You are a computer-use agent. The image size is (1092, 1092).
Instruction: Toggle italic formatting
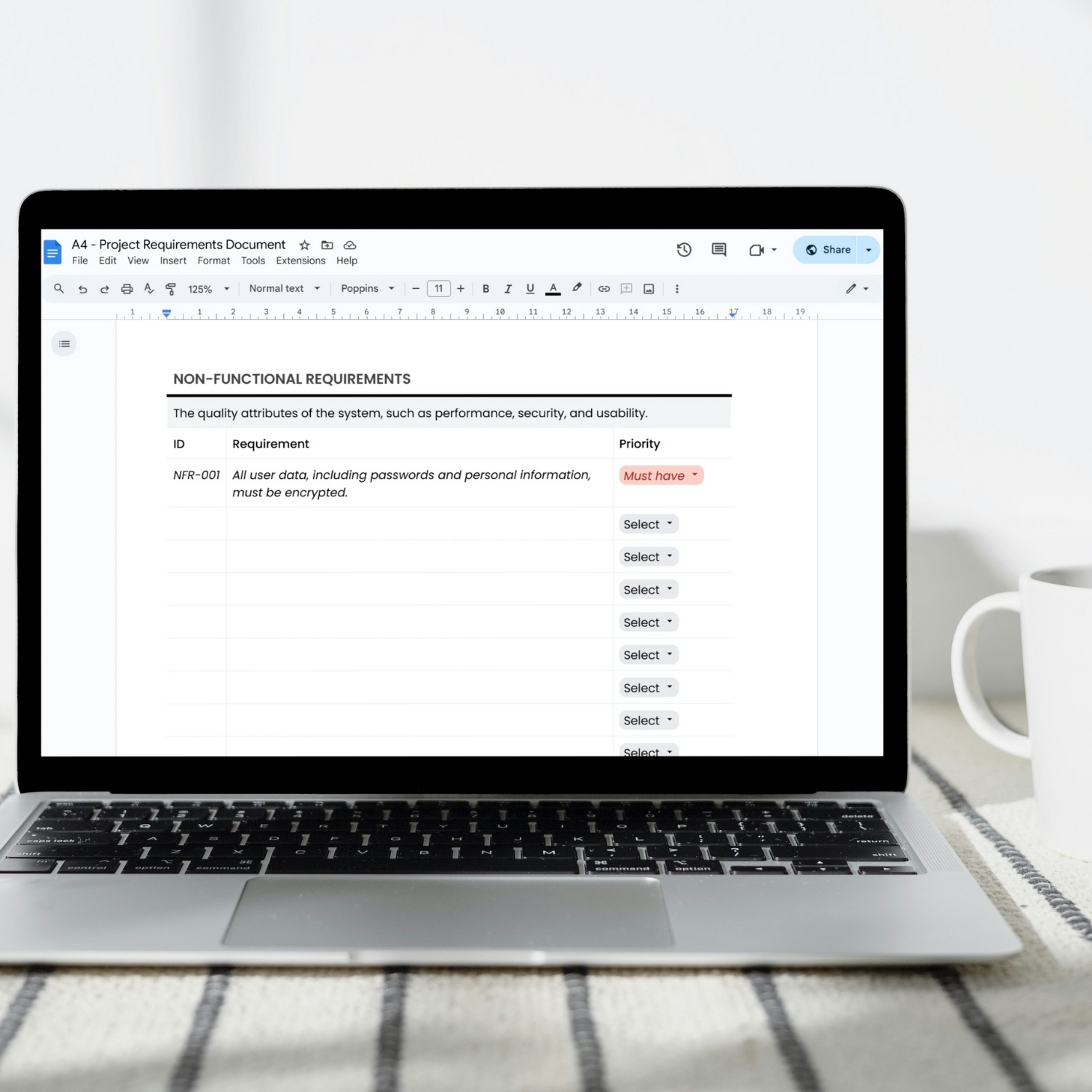[x=508, y=289]
